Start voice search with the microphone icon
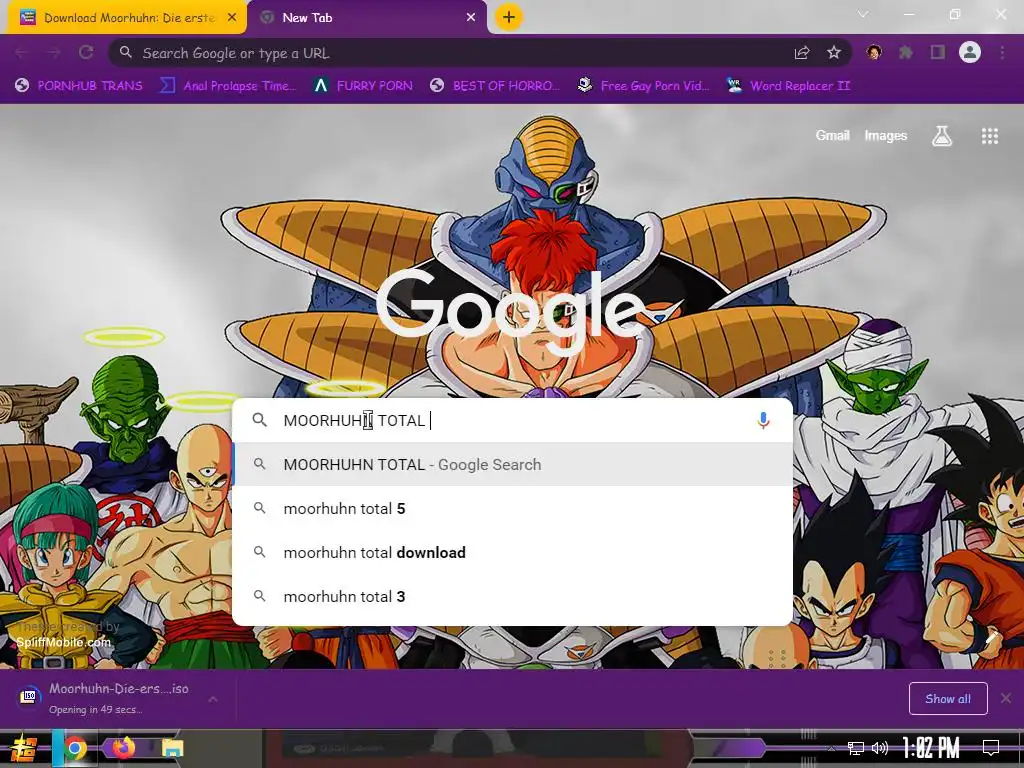This screenshot has height=768, width=1024. 763,421
